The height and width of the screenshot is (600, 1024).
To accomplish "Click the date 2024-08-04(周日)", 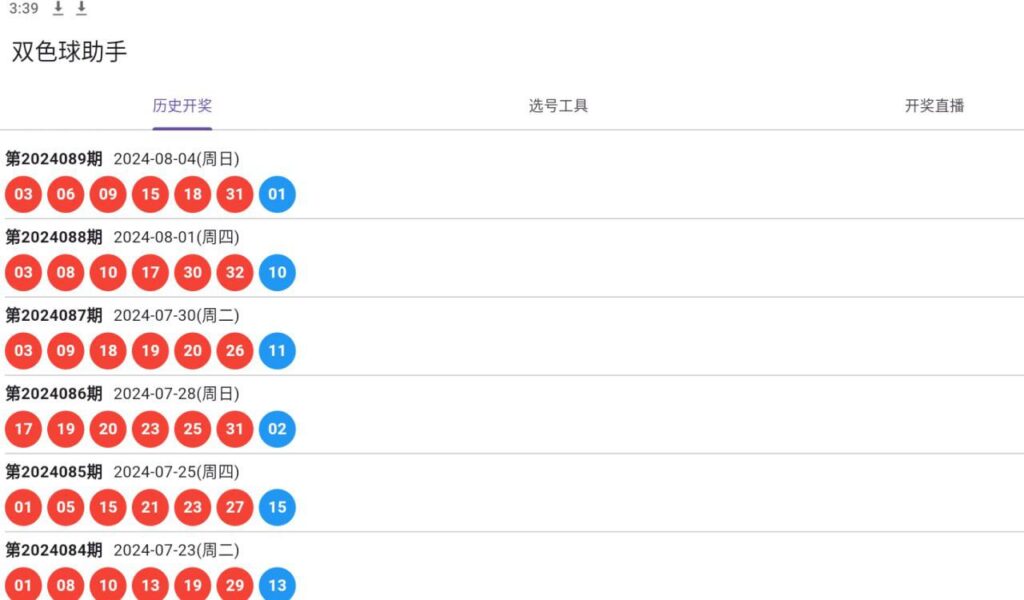I will (178, 158).
